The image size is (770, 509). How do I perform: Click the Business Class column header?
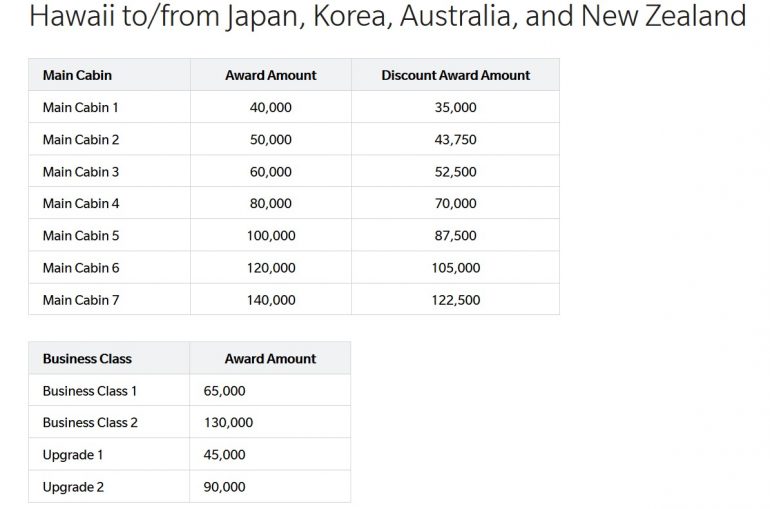(87, 358)
